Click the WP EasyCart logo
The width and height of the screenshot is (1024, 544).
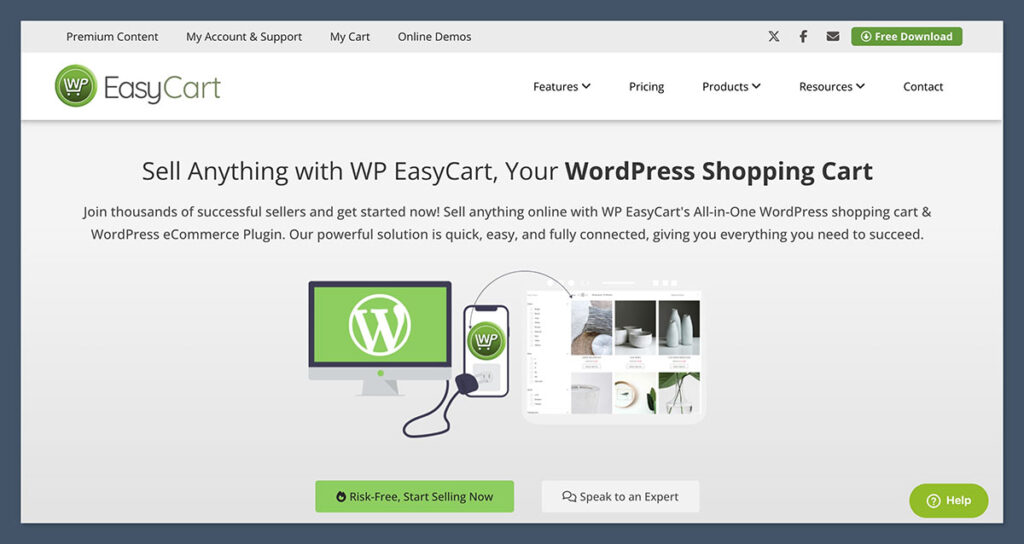(x=138, y=87)
